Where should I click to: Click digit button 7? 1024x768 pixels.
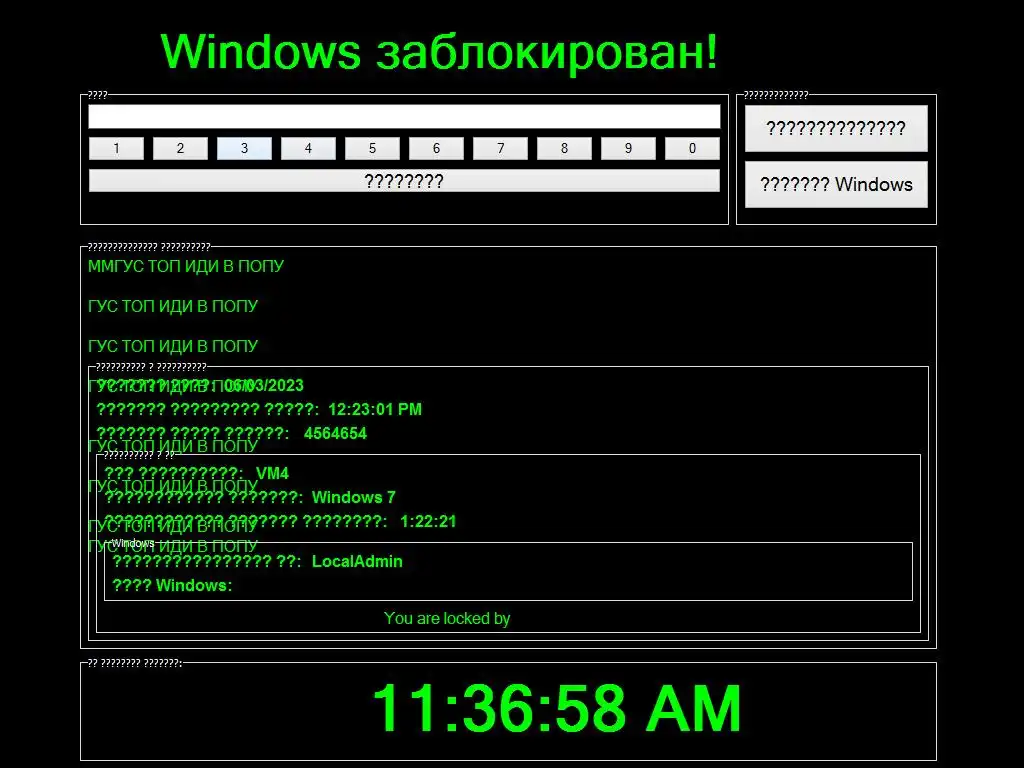[500, 148]
